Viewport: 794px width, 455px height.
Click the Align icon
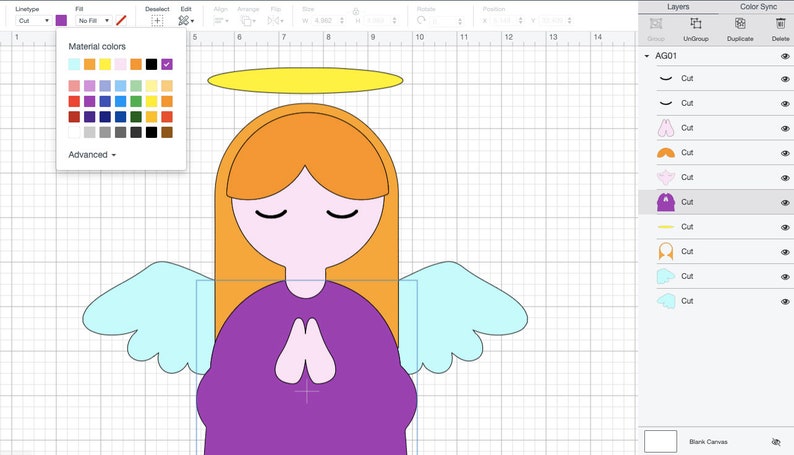[x=218, y=21]
